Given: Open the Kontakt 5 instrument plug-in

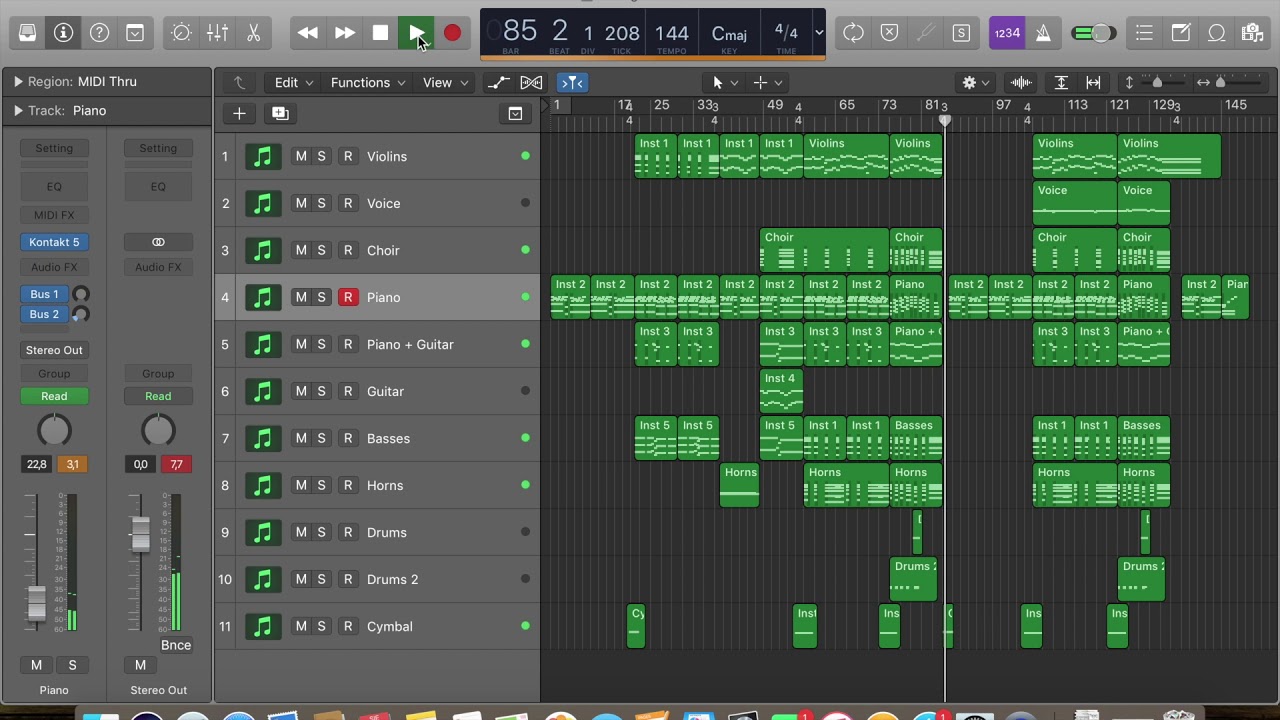Looking at the screenshot, I should pos(54,242).
